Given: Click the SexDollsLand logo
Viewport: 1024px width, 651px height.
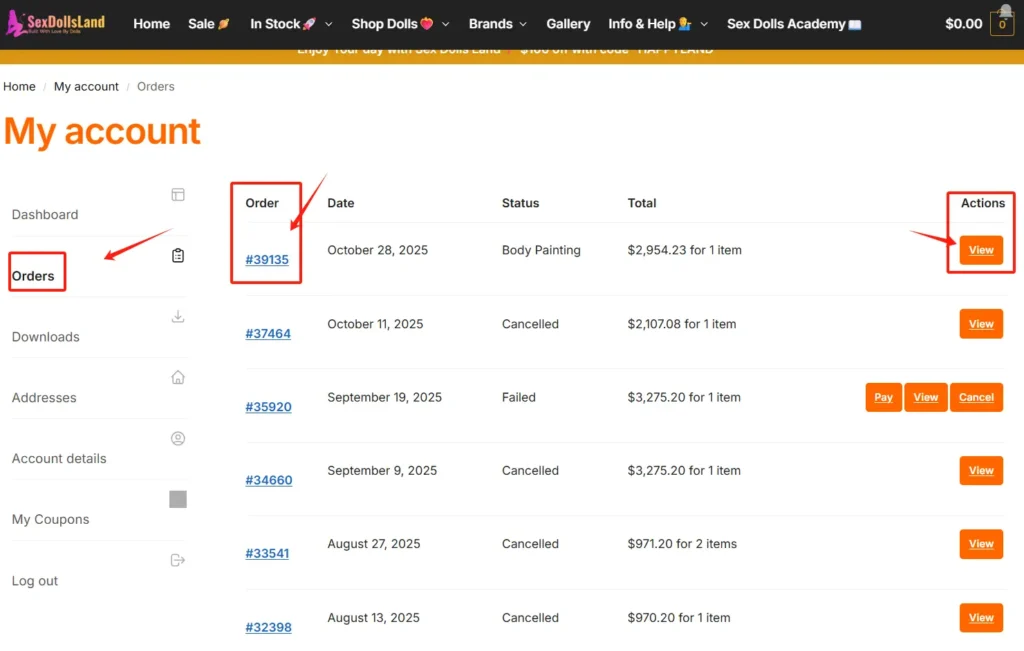Looking at the screenshot, I should 56,23.
